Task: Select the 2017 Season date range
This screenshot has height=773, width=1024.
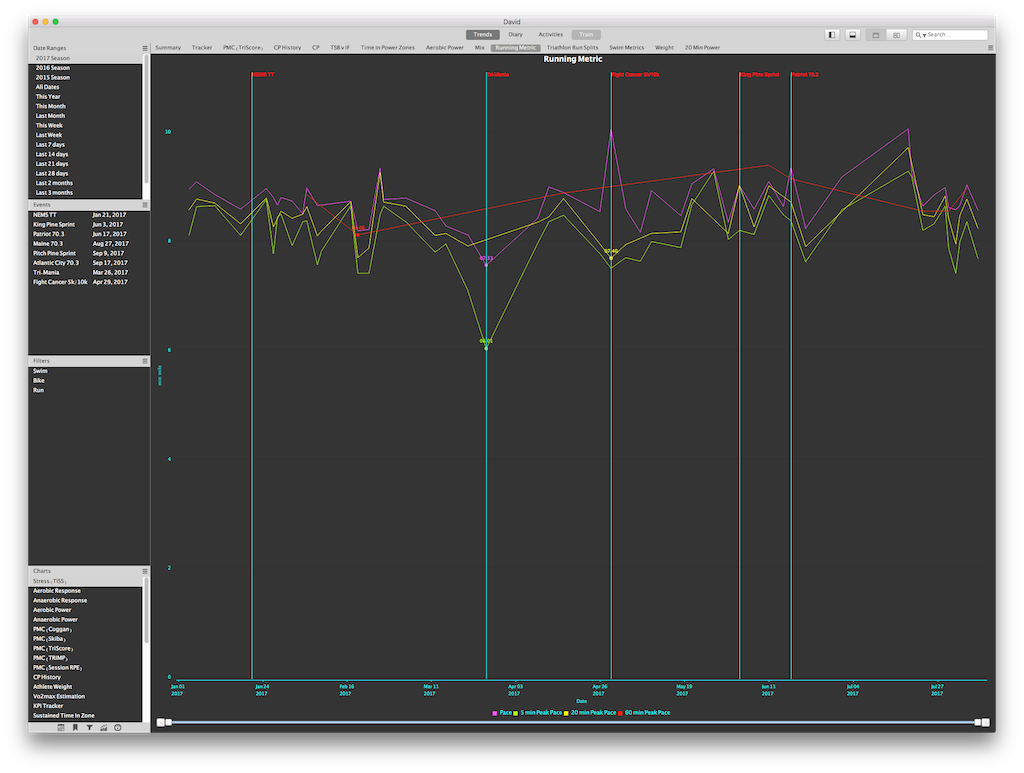Action: [85, 58]
